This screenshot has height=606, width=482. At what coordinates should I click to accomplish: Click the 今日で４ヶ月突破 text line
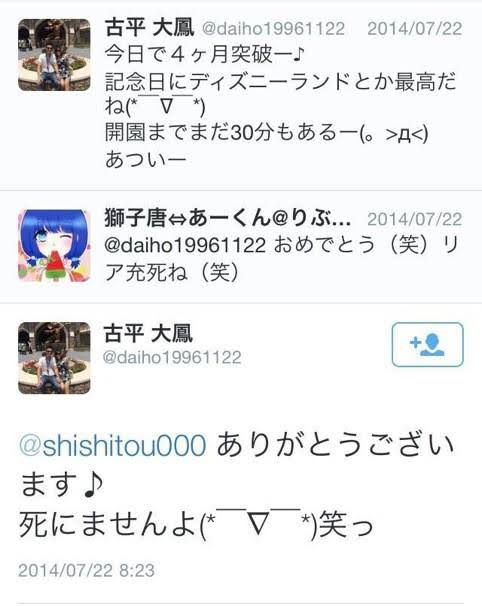205,54
